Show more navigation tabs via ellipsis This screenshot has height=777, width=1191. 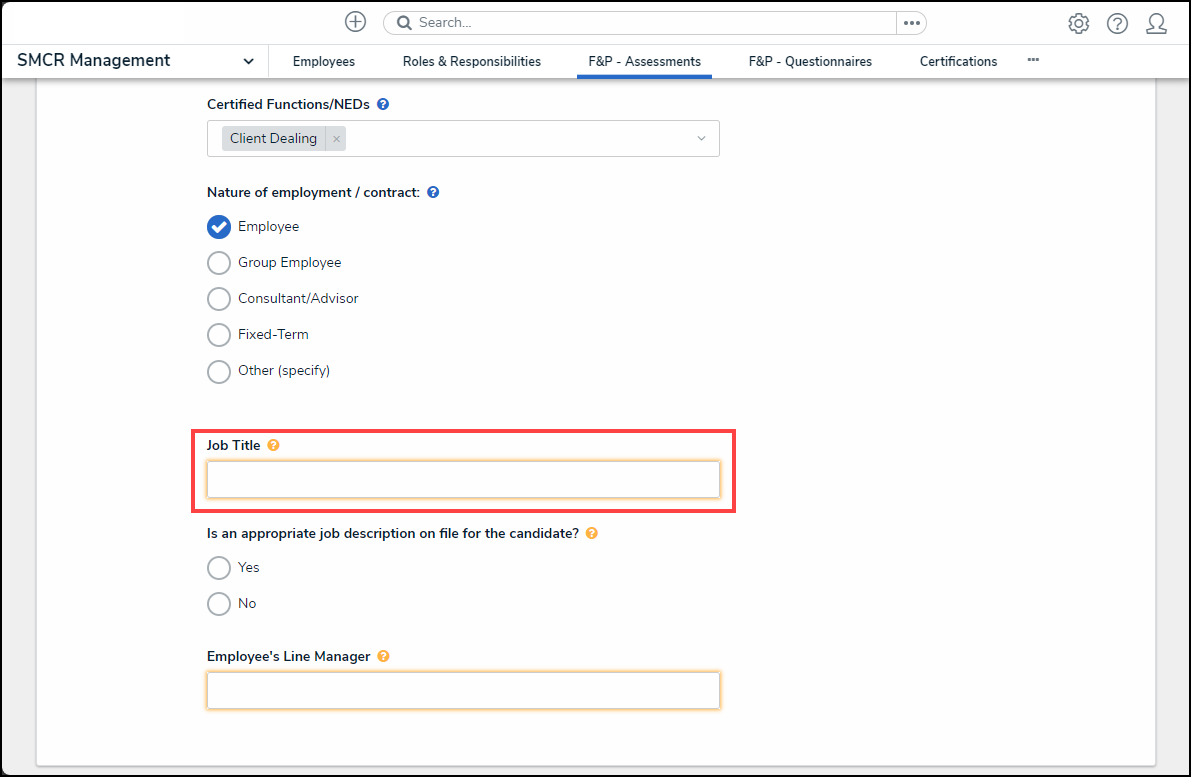point(1033,60)
